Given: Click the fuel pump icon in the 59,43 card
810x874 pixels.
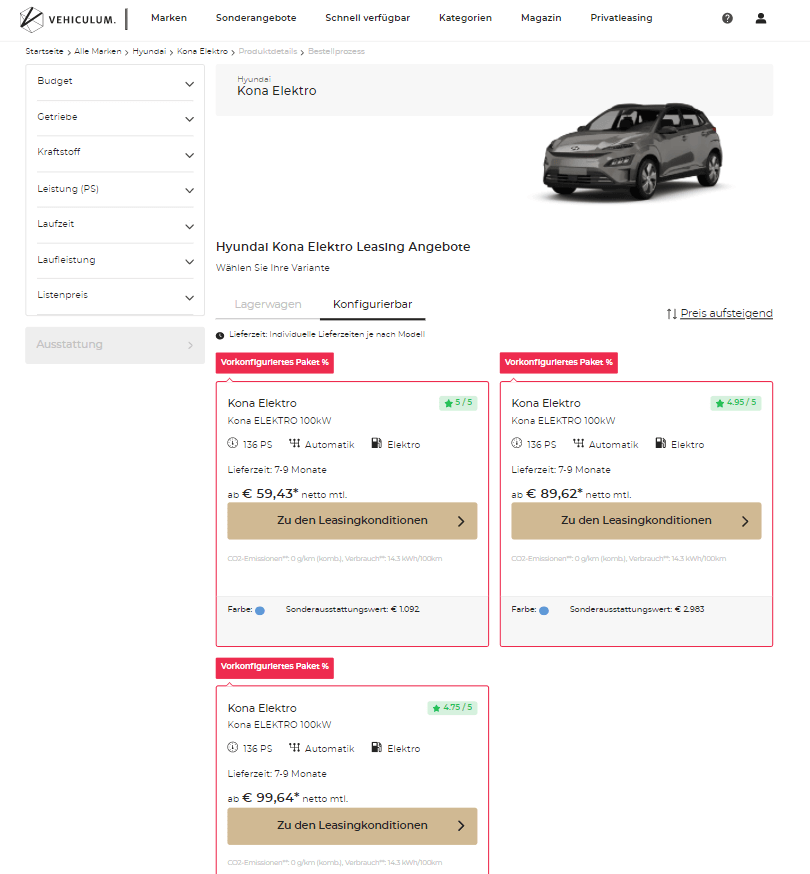Looking at the screenshot, I should click(x=377, y=443).
